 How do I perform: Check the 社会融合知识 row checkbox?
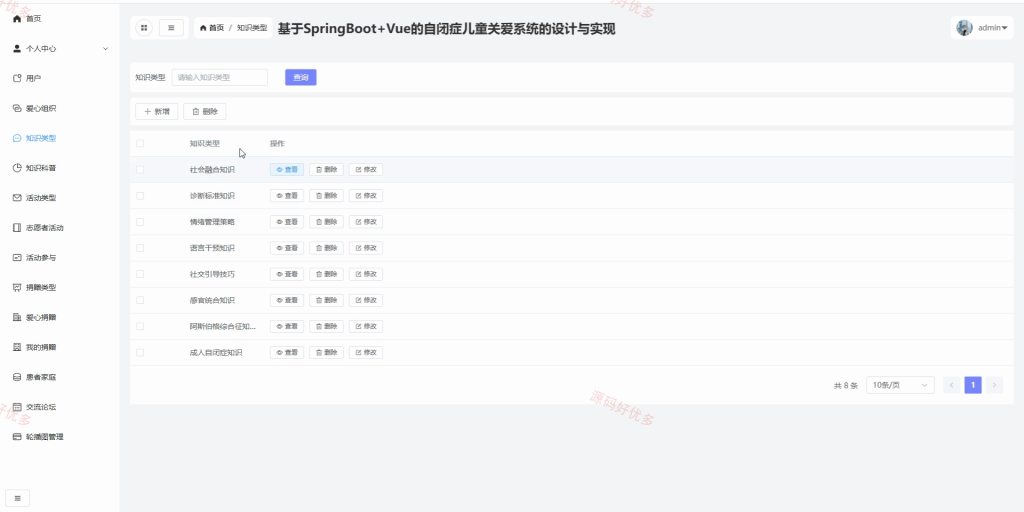coord(140,170)
